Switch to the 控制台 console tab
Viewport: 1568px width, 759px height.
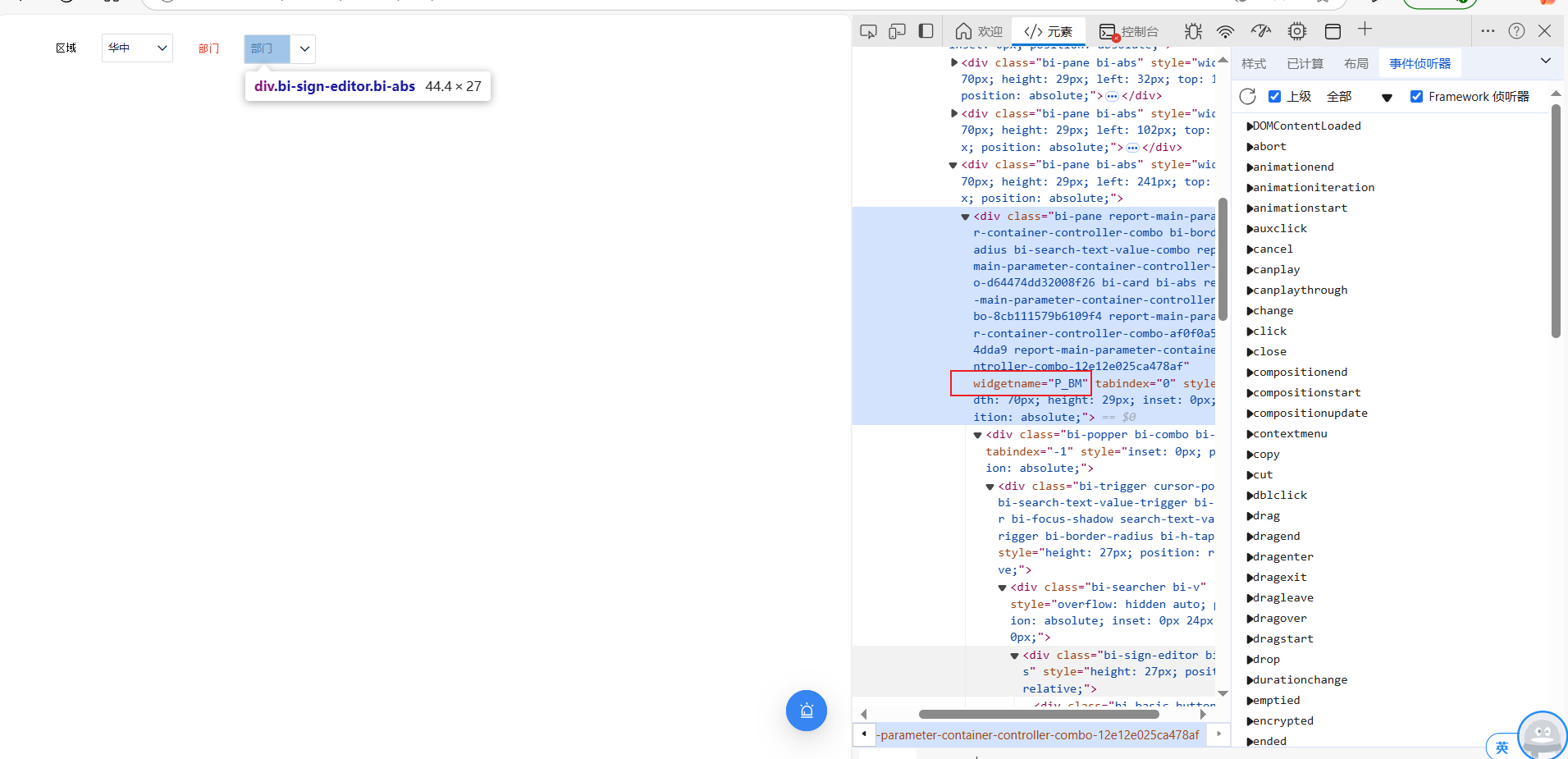click(1129, 31)
